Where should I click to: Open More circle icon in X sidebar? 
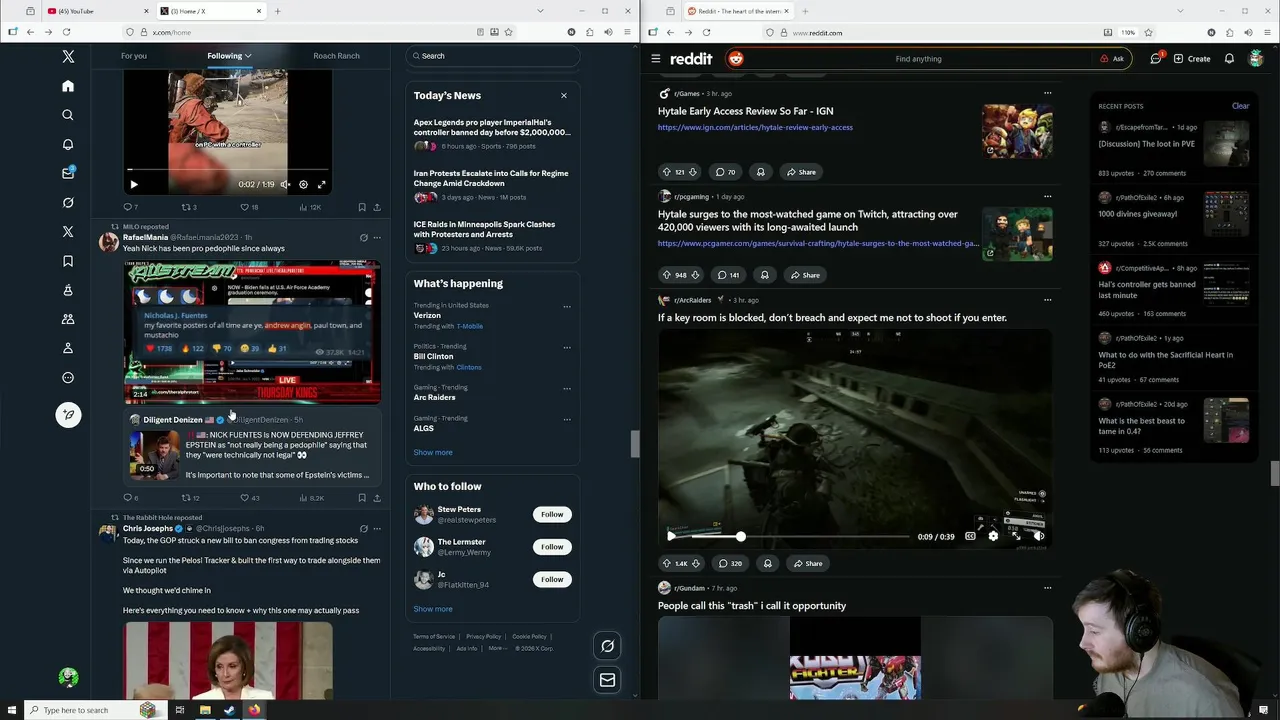click(68, 377)
